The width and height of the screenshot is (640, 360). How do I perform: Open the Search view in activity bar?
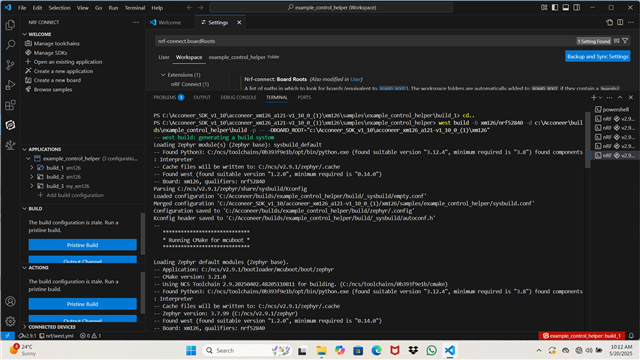(10, 44)
